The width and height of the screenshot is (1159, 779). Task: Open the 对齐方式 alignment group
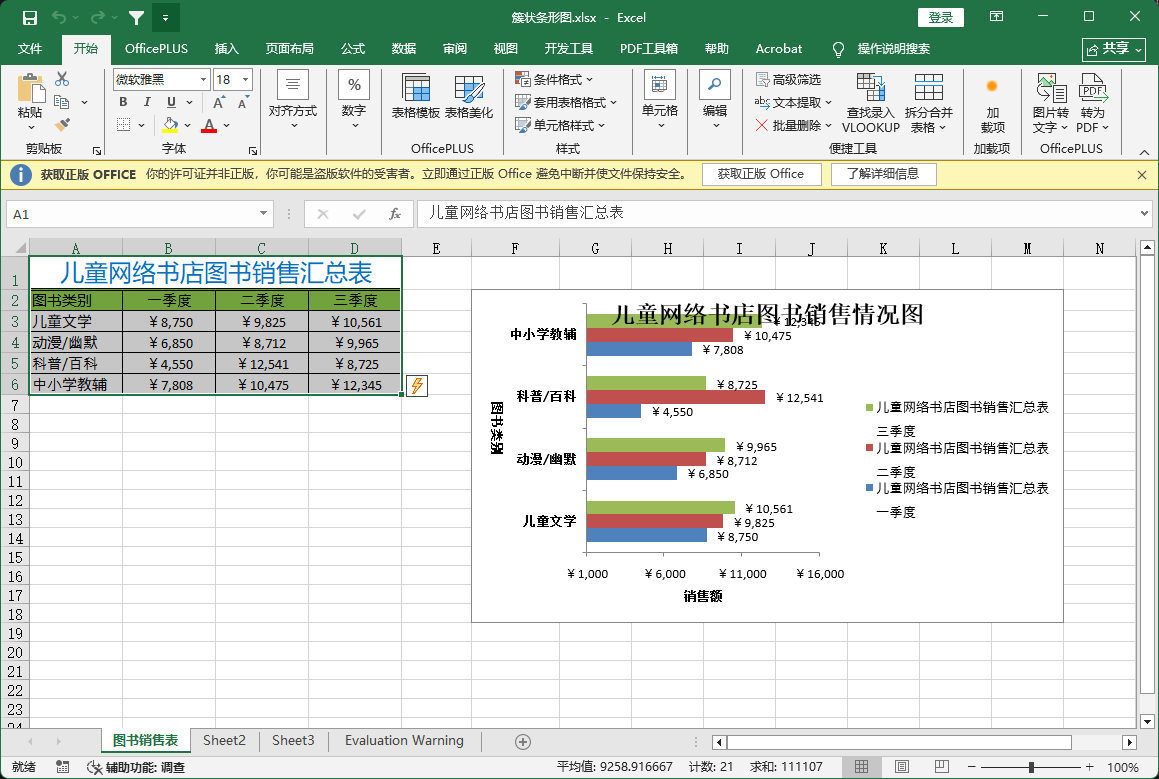(293, 100)
